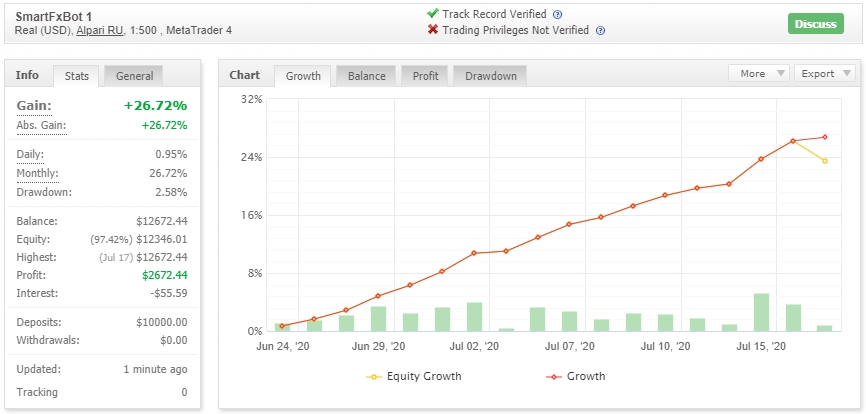This screenshot has width=866, height=414.
Task: Click the Daily label
Action: 30,155
